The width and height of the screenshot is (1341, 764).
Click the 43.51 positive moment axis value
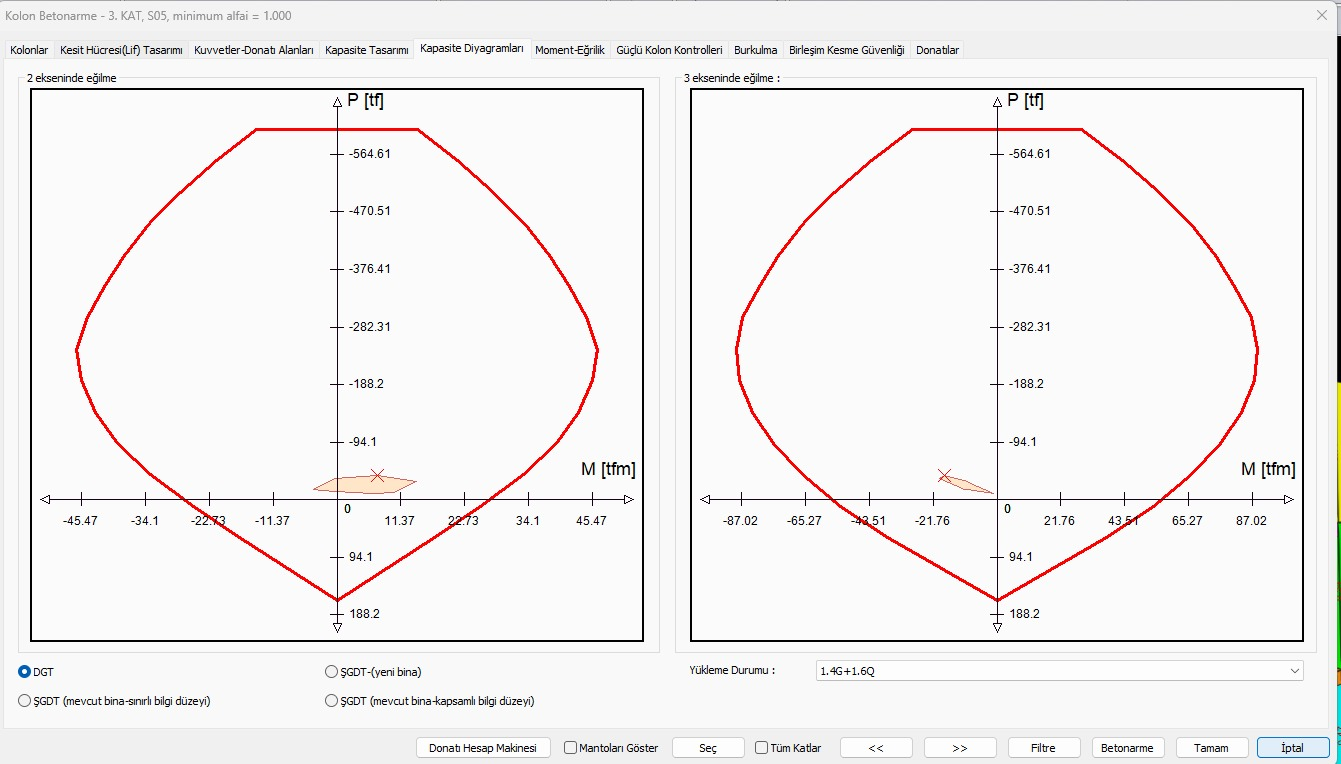[x=1123, y=521]
